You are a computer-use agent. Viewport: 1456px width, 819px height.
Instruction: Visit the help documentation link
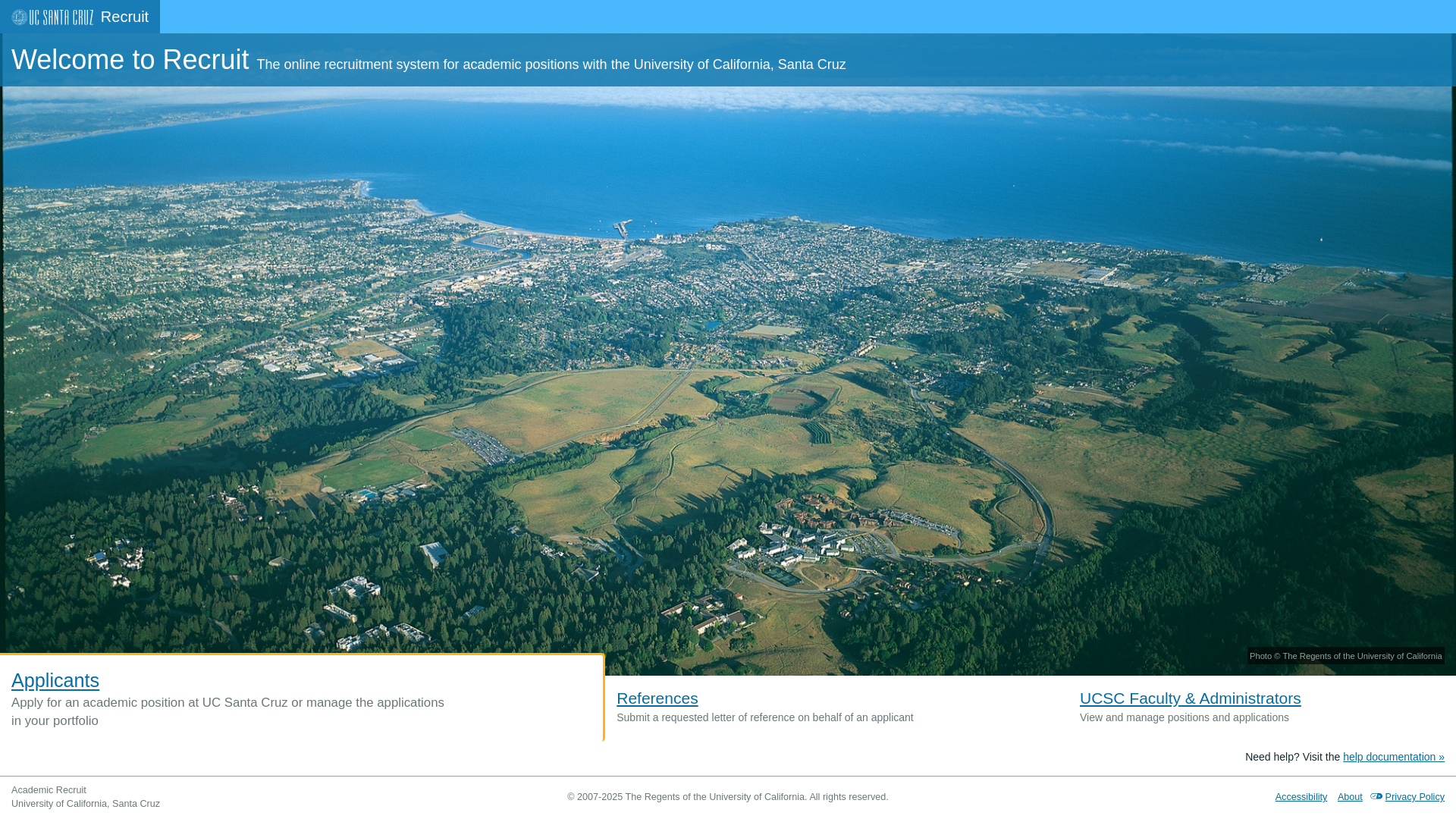click(x=1393, y=757)
